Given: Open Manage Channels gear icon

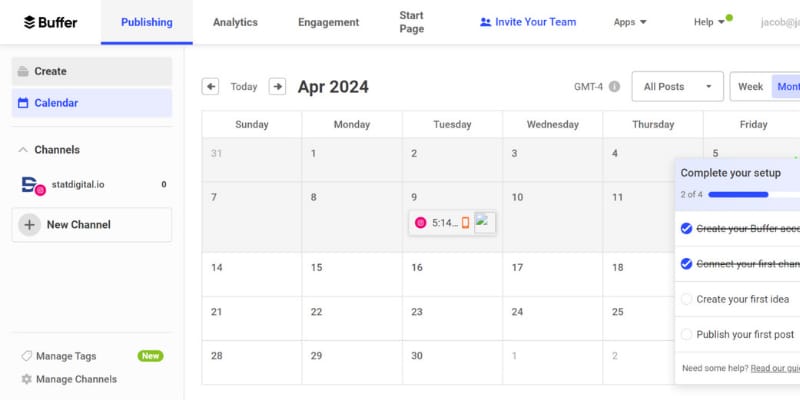Looking at the screenshot, I should coord(27,379).
